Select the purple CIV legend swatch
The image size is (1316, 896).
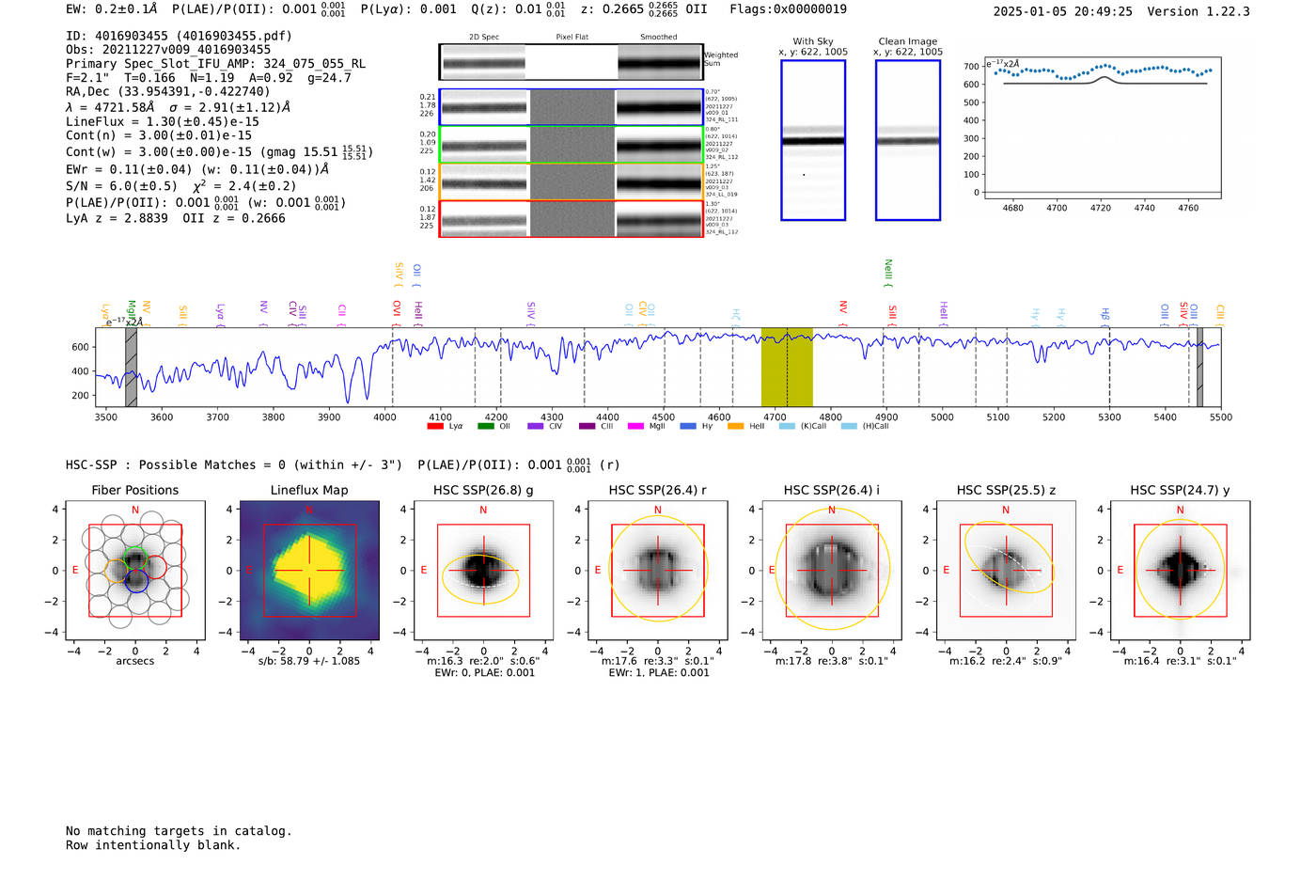pyautogui.click(x=536, y=426)
